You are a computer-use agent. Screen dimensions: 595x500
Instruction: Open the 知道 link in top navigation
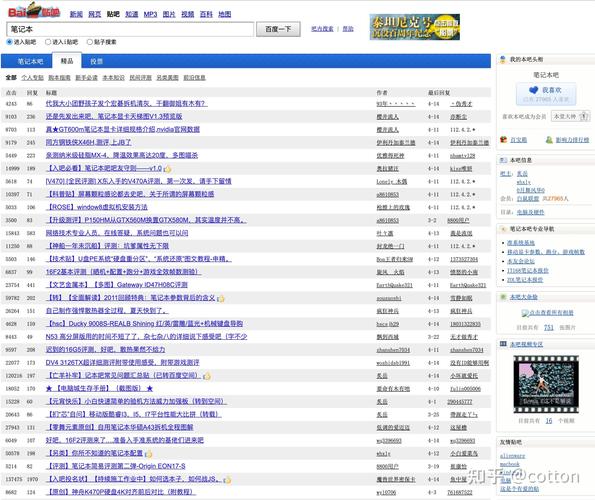point(132,14)
